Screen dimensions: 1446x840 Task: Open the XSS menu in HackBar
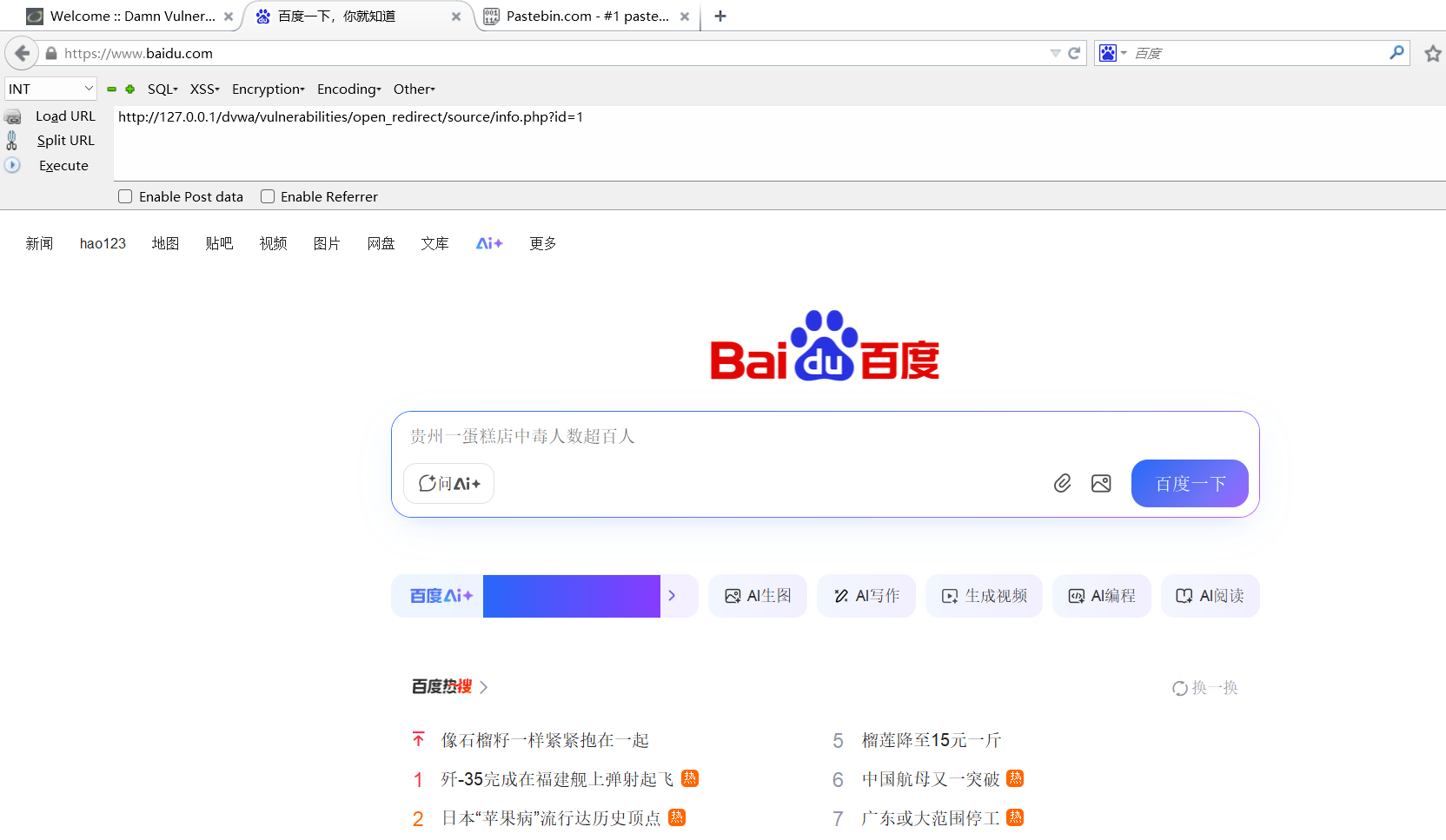coord(205,89)
